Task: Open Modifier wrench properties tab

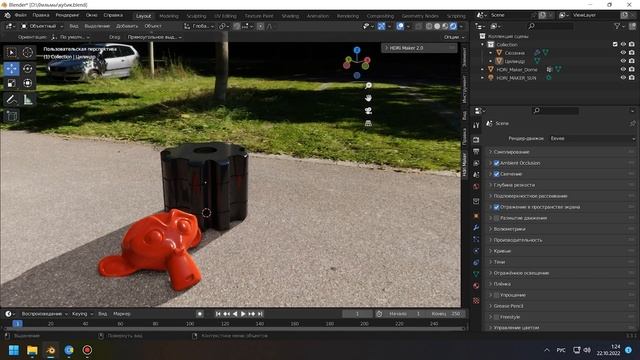Action: click(476, 227)
